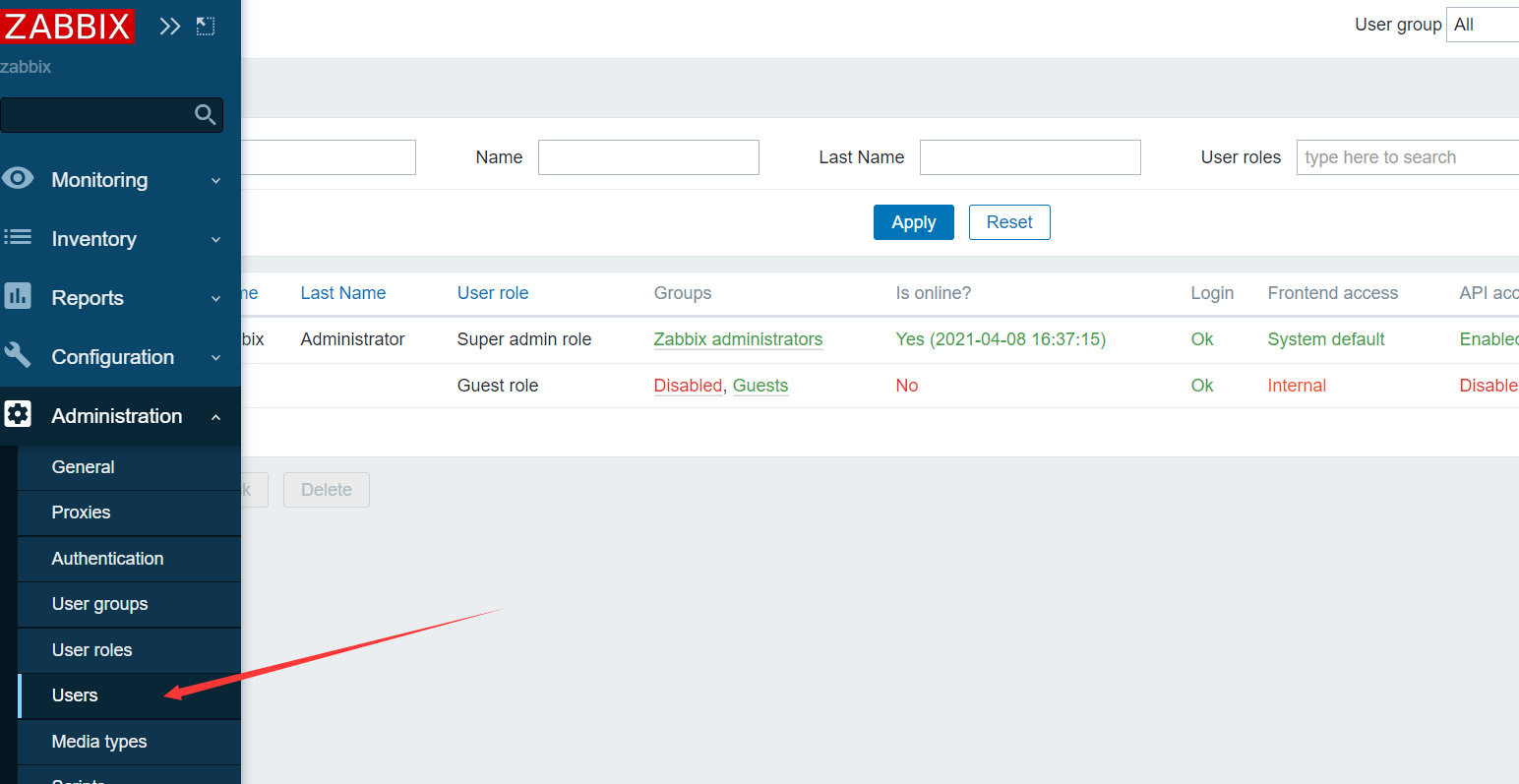
Task: Click the Administration gear icon
Action: point(18,414)
